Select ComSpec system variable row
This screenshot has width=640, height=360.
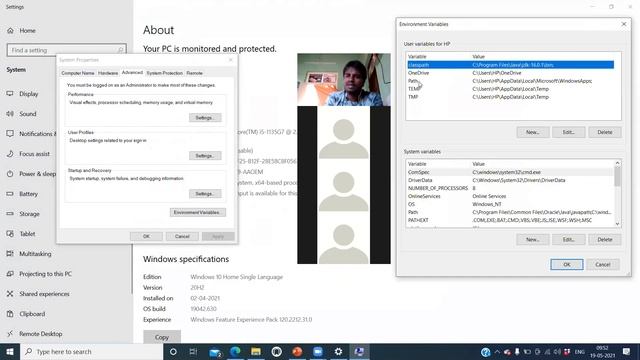point(510,172)
